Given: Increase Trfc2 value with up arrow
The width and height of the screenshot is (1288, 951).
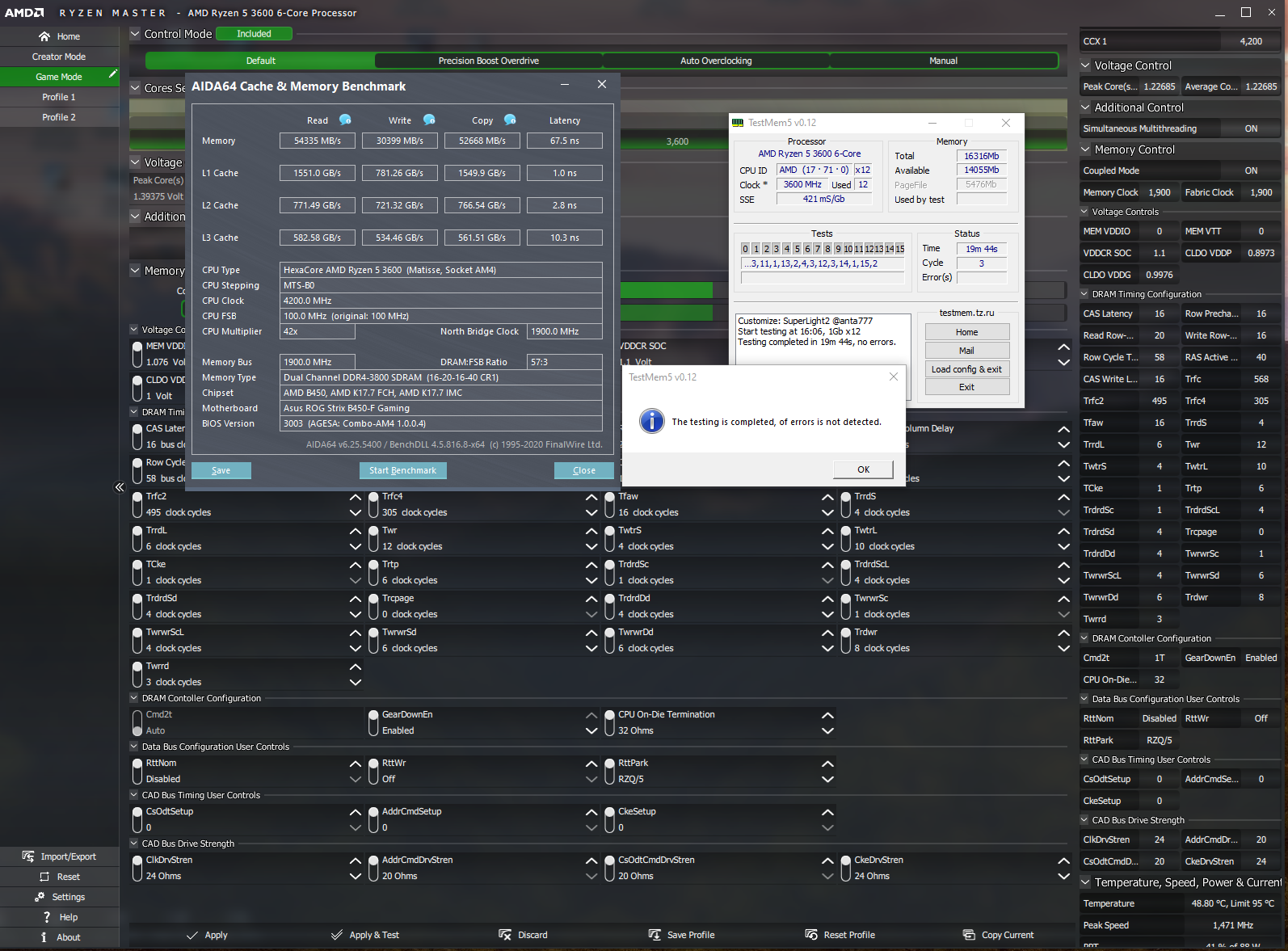Looking at the screenshot, I should pyautogui.click(x=356, y=498).
